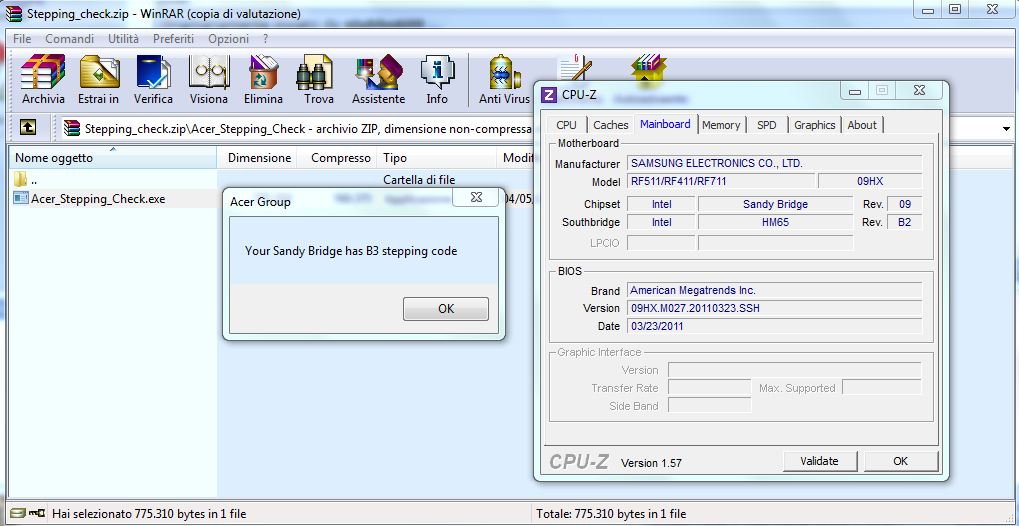Click the Estrai in toolbar icon
Viewport: 1019px width, 526px height.
(98, 81)
